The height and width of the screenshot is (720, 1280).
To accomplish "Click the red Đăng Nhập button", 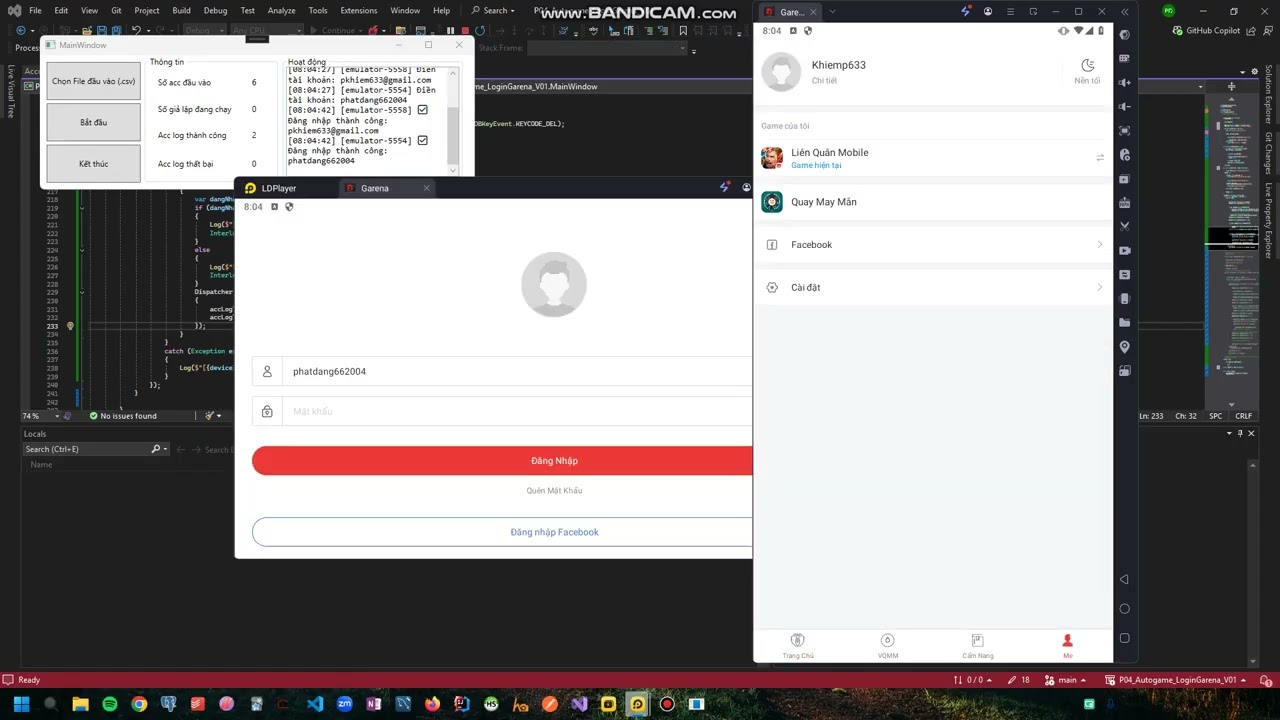I will pyautogui.click(x=502, y=461).
